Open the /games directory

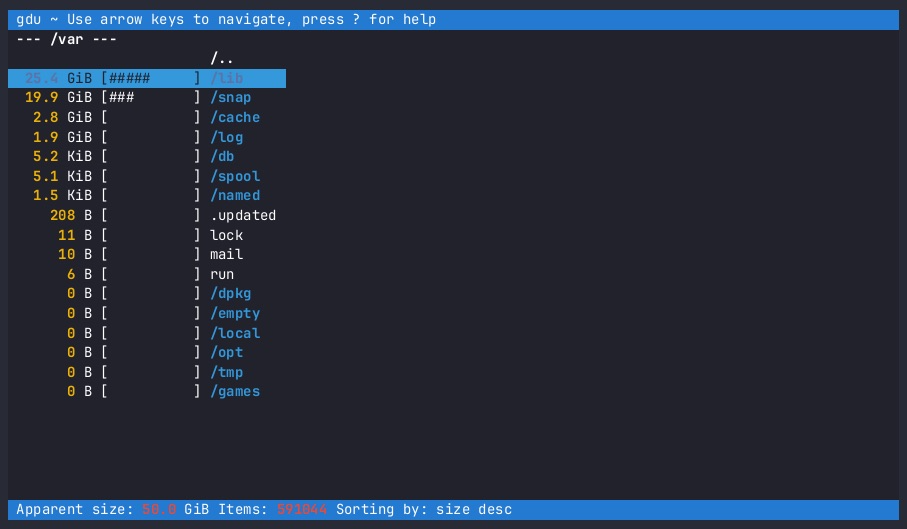pos(235,391)
